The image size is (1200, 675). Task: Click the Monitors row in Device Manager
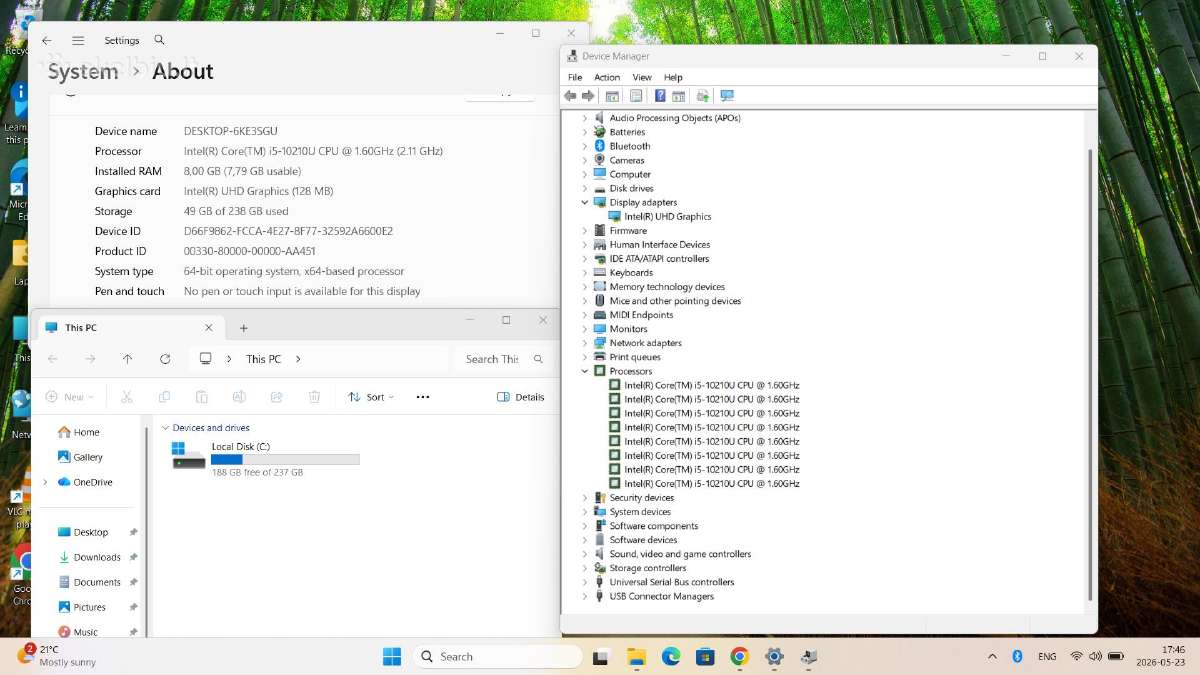628,329
